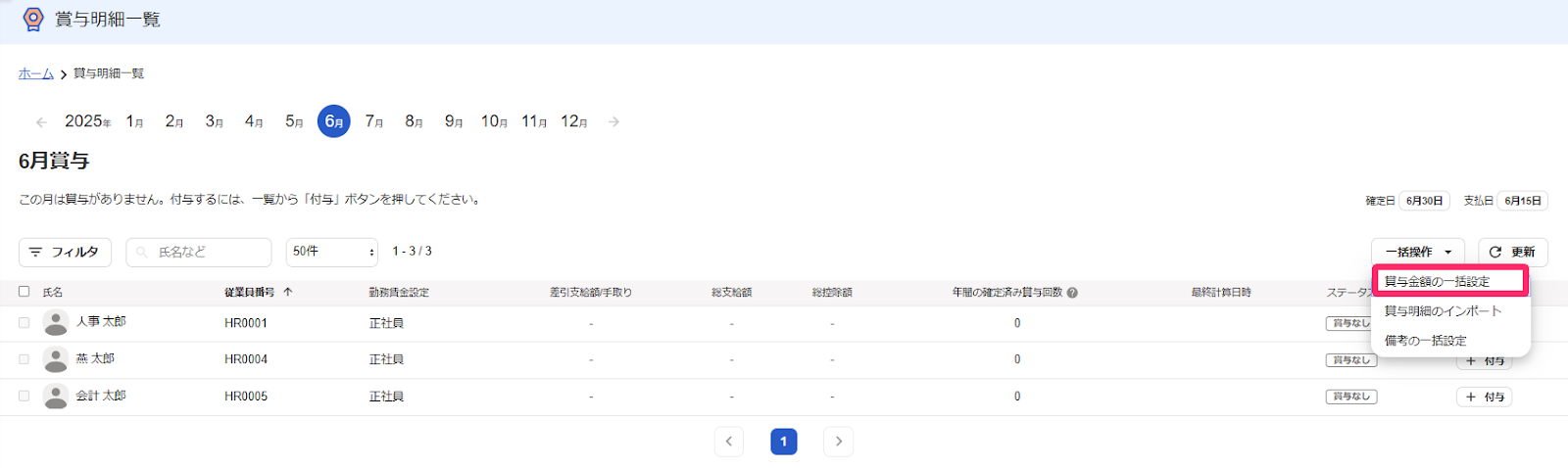1568x468 pixels.
Task: Click the 総支給額 column header
Action: pyautogui.click(x=731, y=293)
